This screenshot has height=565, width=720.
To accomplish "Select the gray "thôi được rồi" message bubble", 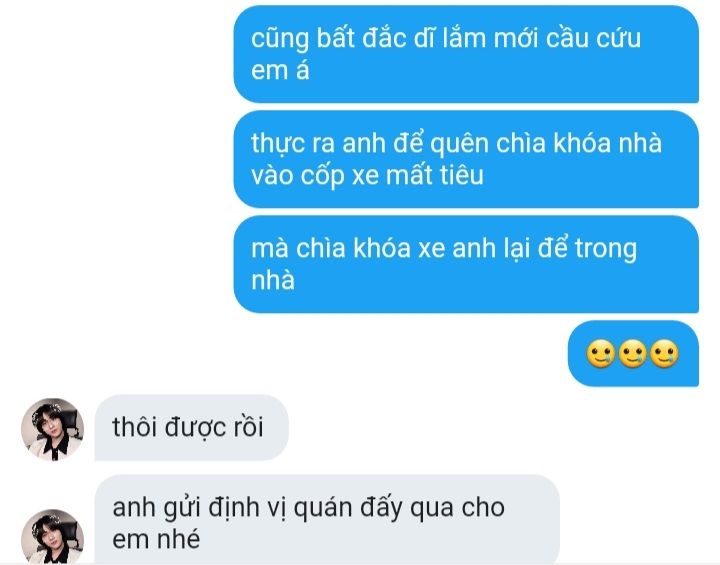I will click(191, 427).
